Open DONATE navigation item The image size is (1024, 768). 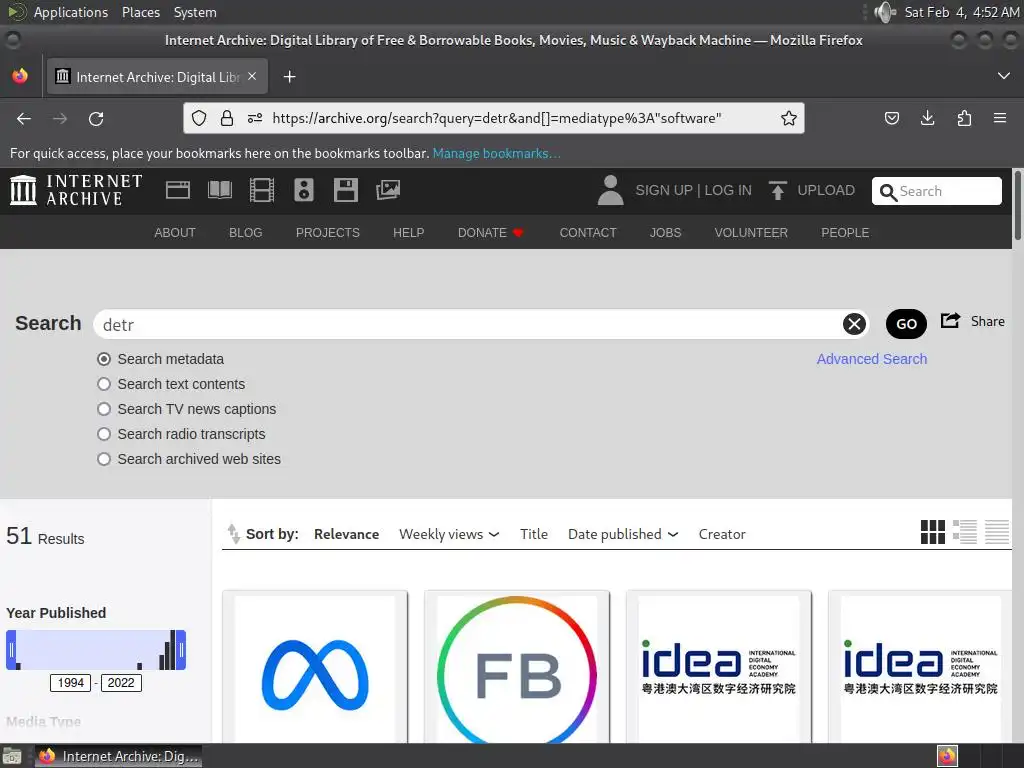click(490, 232)
